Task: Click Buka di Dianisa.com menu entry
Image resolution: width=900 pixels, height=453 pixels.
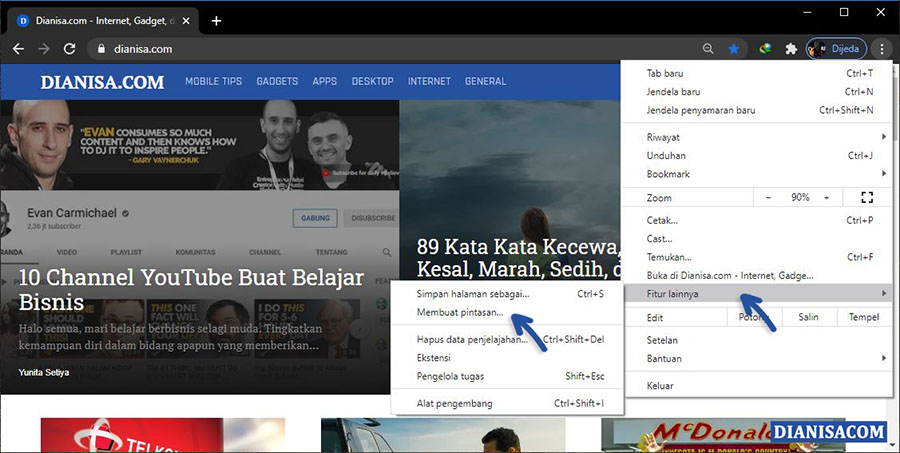Action: tap(757, 276)
